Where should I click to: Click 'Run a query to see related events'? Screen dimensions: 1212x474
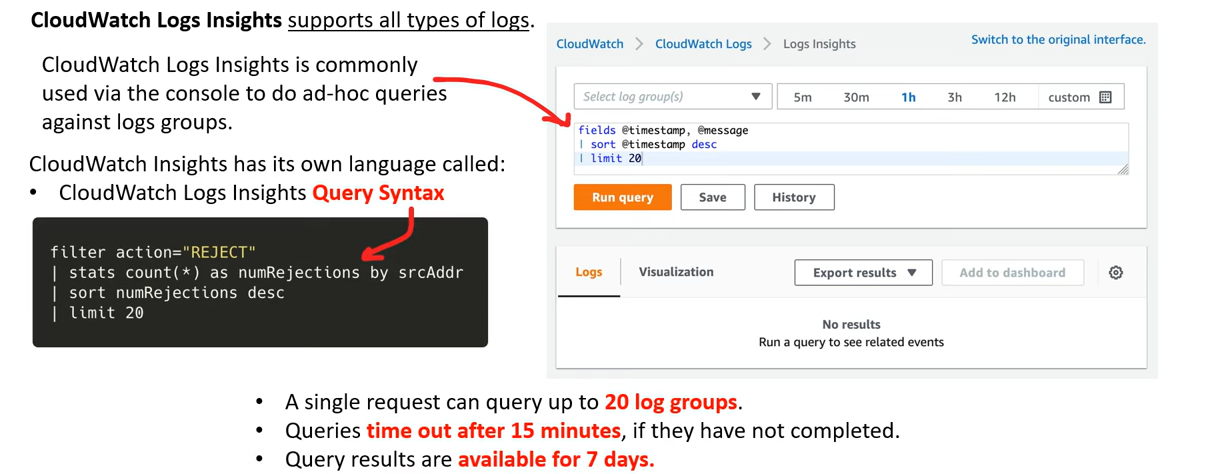coord(851,342)
